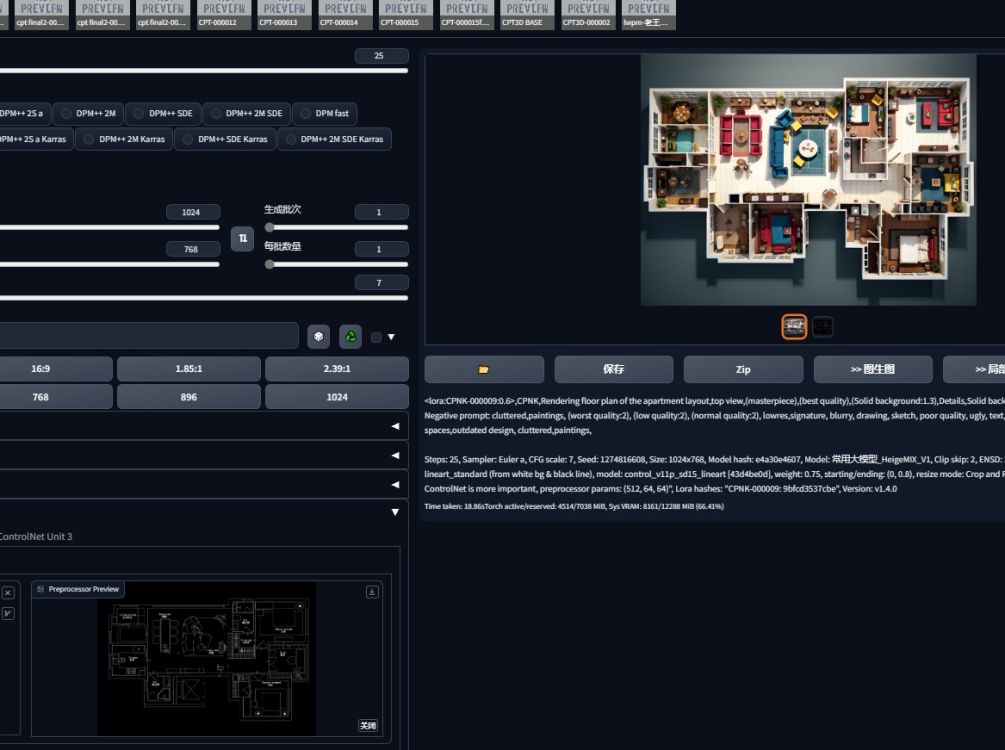Edit the height value field 768
This screenshot has height=750, width=1005.
(x=193, y=249)
